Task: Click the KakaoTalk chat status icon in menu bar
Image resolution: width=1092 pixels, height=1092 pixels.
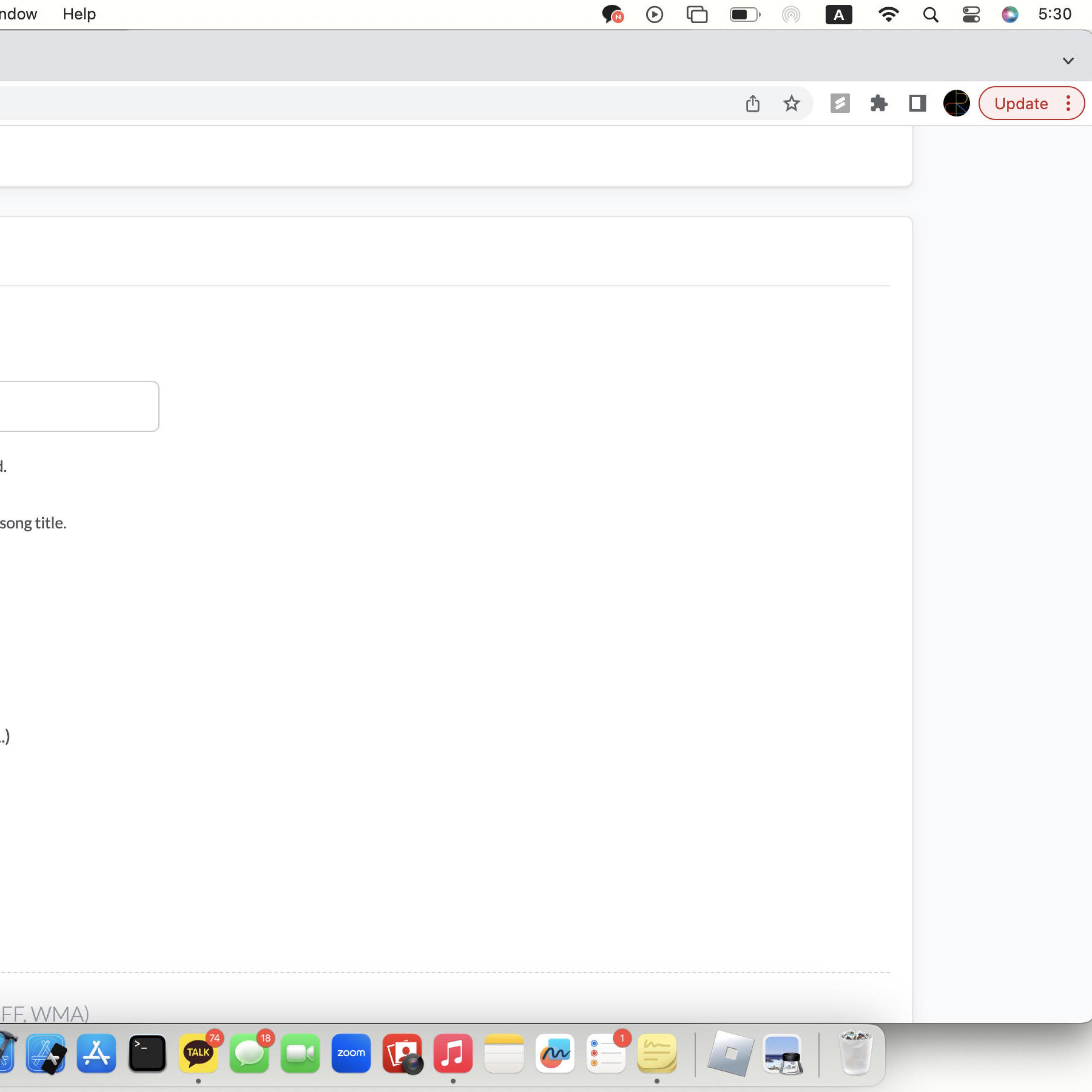Action: (612, 14)
